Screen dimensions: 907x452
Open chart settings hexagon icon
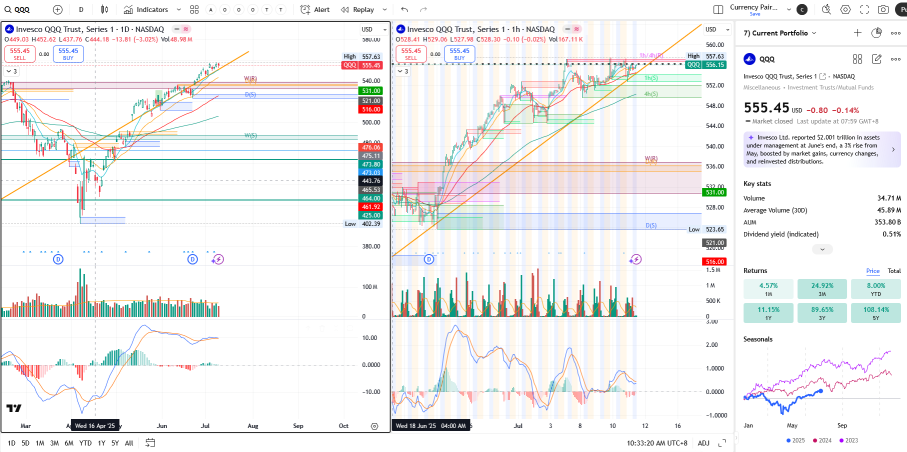click(846, 10)
